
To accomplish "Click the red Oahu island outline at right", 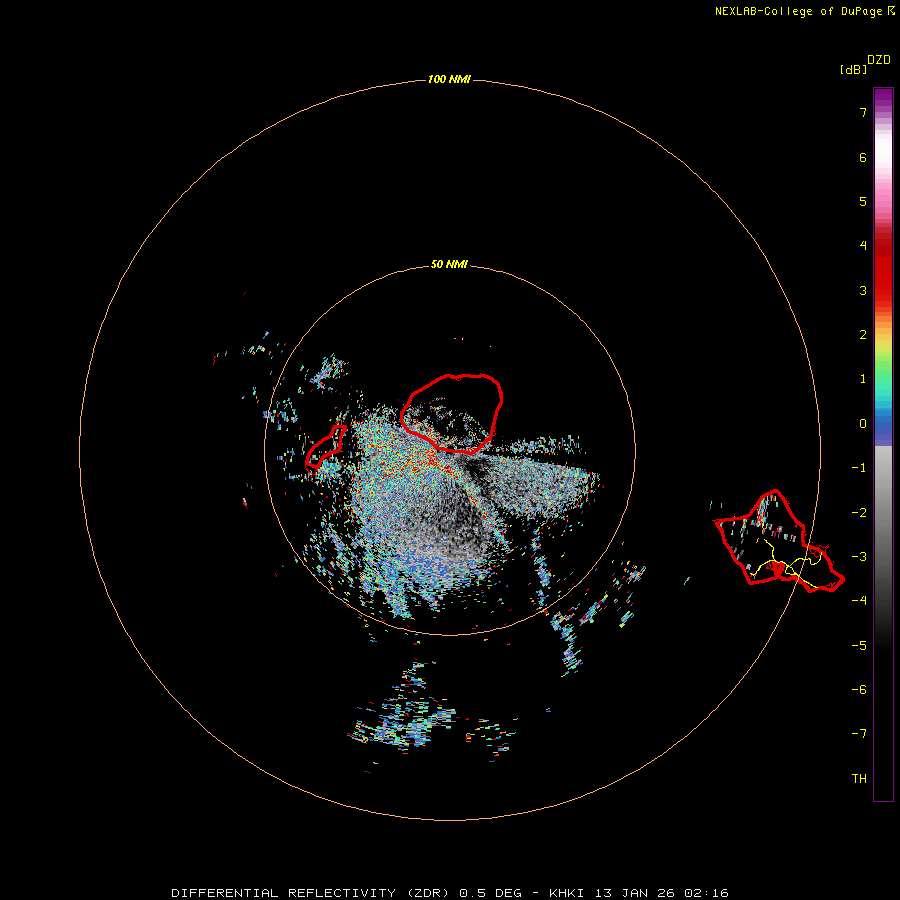I will click(x=779, y=541).
